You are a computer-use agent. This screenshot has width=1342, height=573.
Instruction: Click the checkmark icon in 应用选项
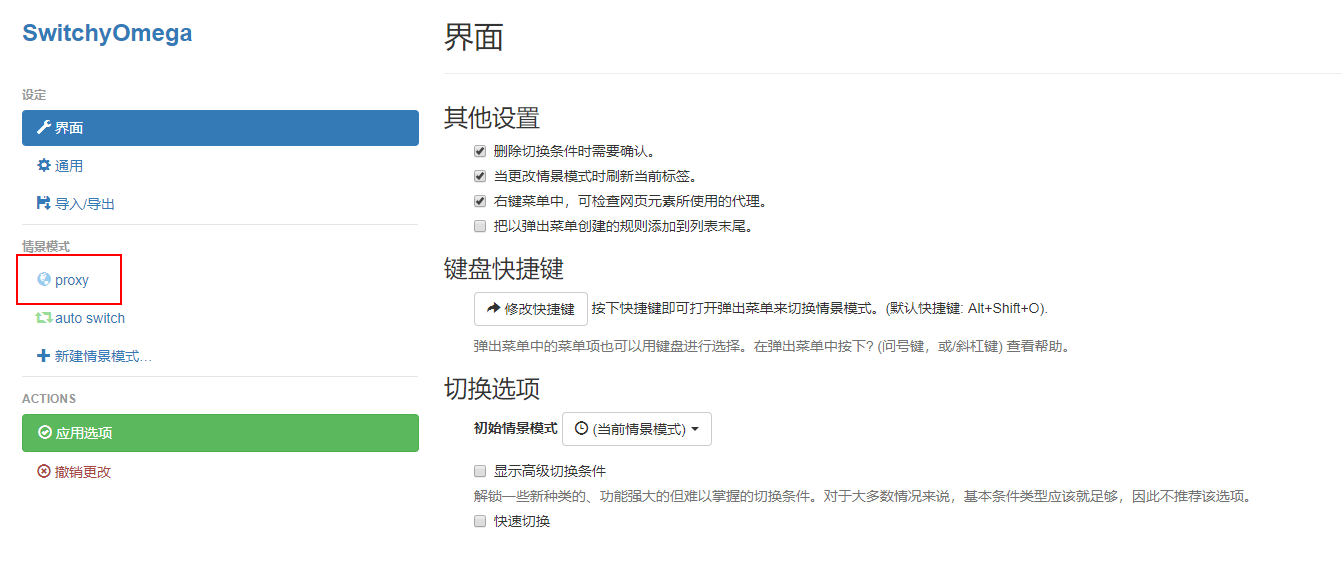tap(44, 433)
